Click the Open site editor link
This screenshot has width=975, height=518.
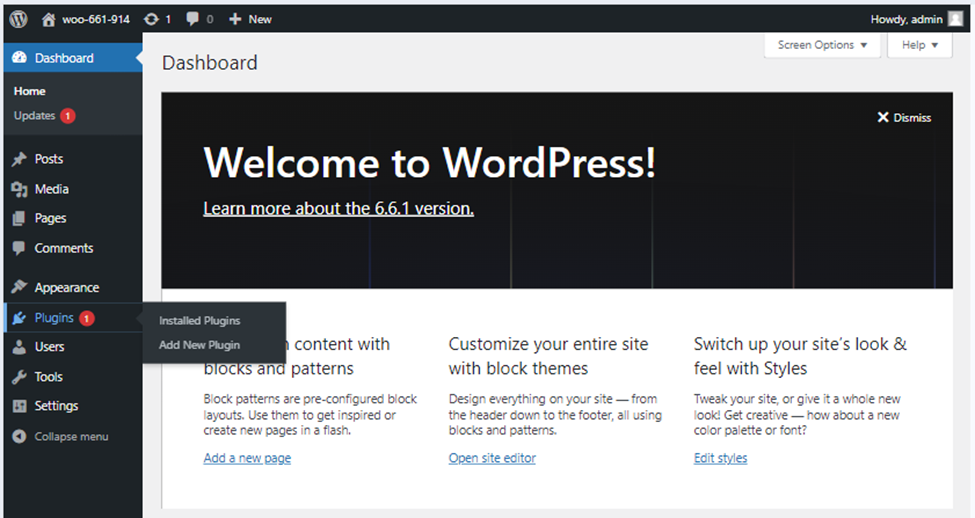pos(492,458)
